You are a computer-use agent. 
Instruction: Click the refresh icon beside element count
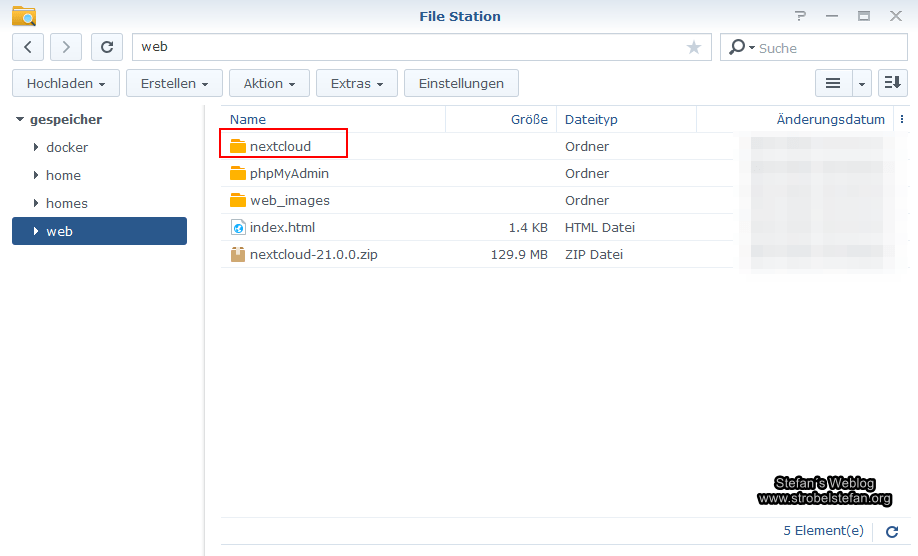tap(893, 532)
